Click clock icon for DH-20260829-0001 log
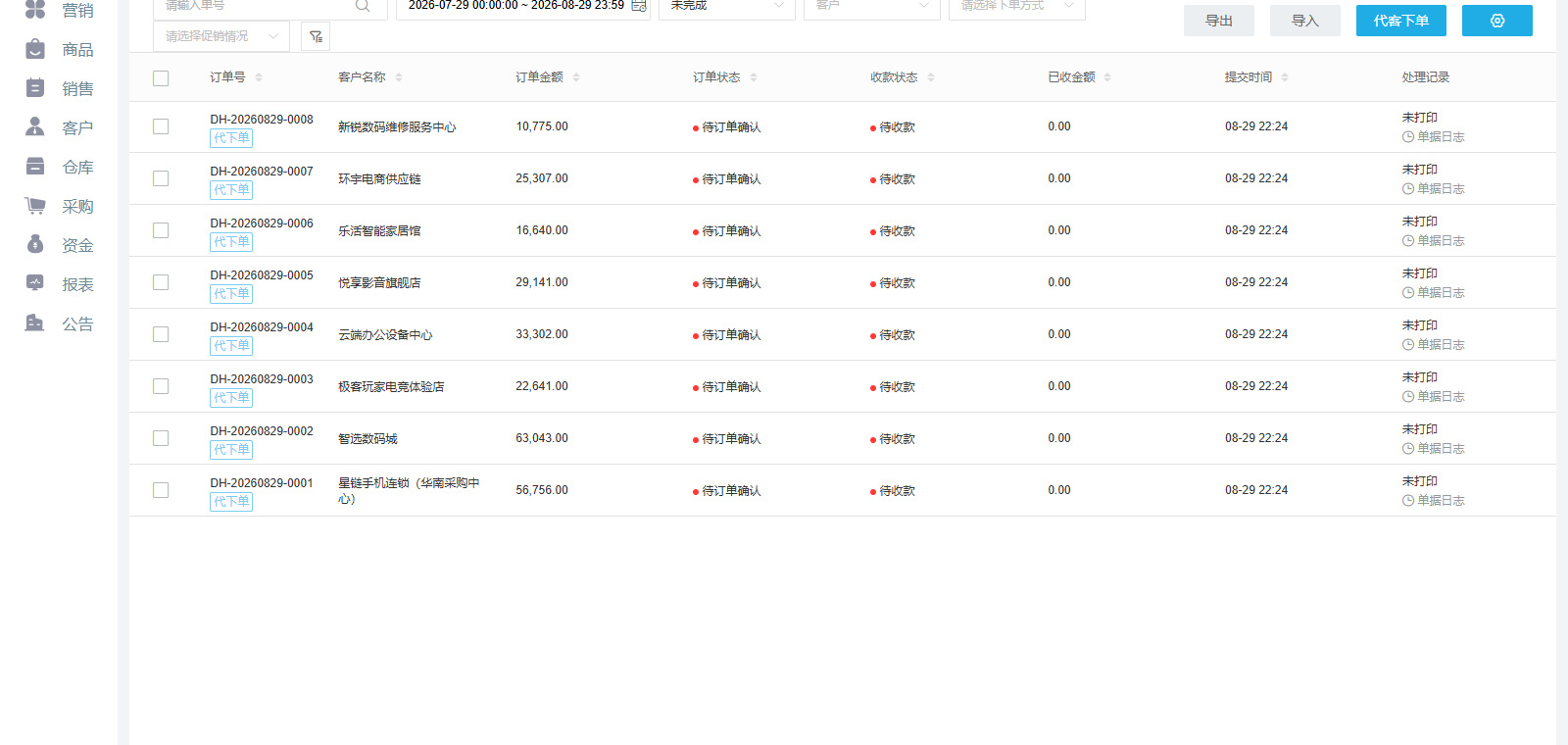 coord(1408,501)
